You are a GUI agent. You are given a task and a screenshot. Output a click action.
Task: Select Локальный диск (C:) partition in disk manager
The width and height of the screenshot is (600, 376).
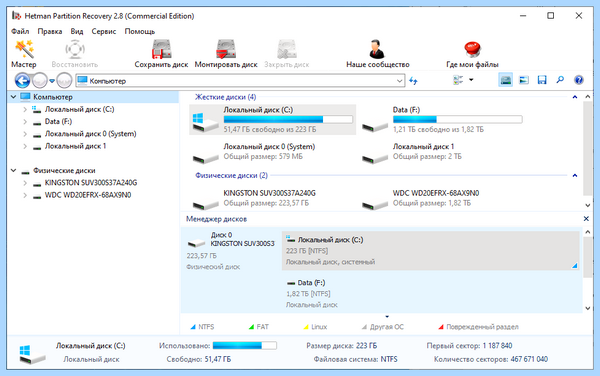coord(430,251)
